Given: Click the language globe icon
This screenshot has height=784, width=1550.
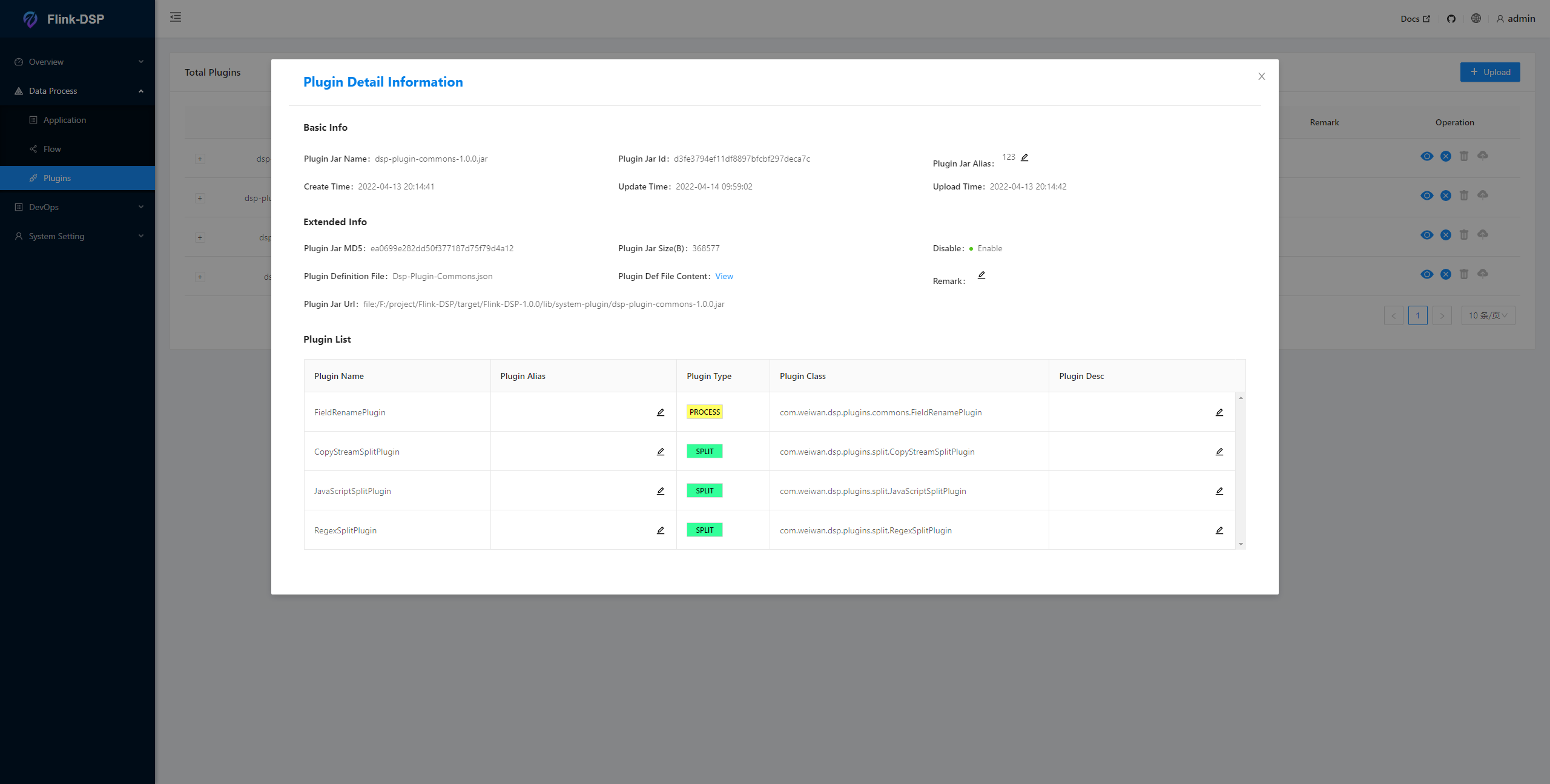Looking at the screenshot, I should pyautogui.click(x=1476, y=19).
